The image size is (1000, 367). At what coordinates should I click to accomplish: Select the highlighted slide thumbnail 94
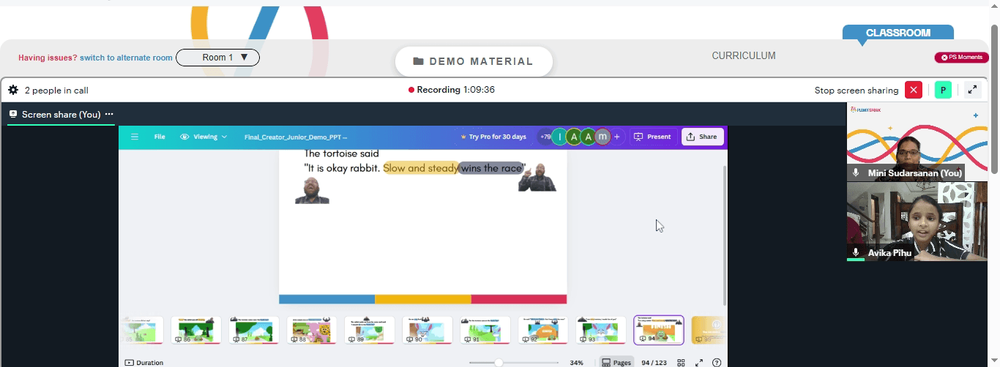pyautogui.click(x=659, y=330)
